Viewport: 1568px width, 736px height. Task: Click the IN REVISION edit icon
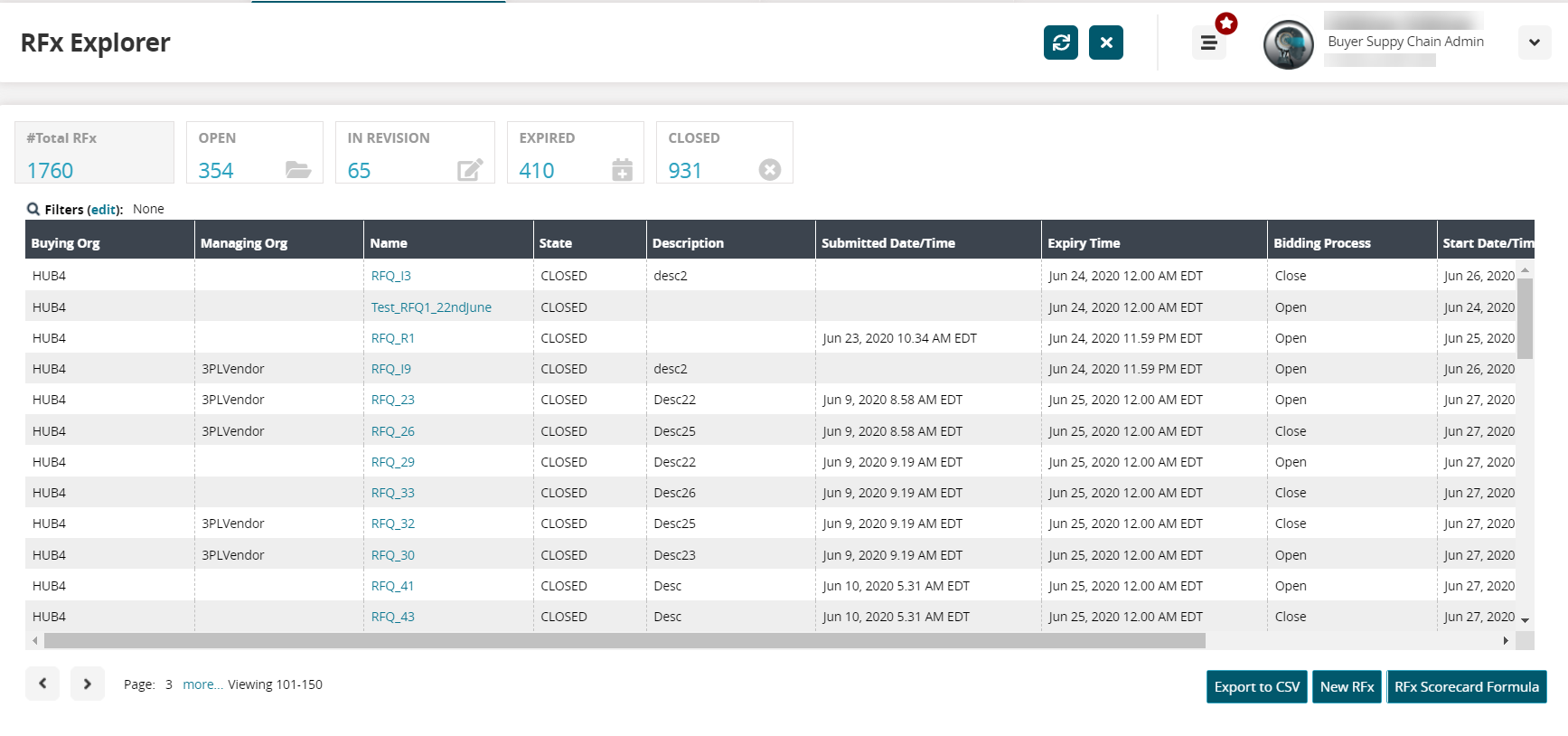[x=470, y=170]
